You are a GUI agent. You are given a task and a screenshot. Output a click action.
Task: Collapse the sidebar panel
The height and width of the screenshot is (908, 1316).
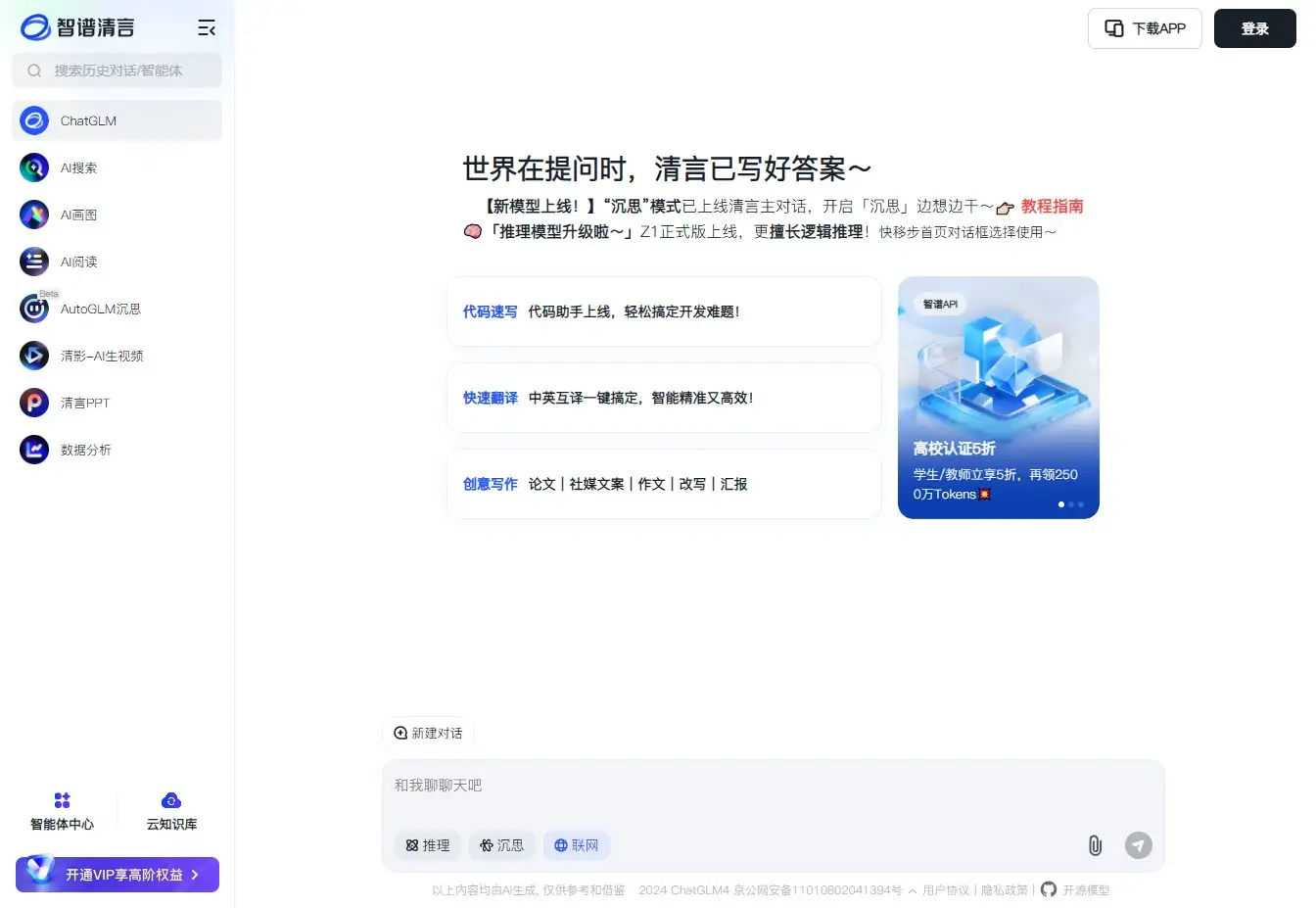[x=207, y=27]
